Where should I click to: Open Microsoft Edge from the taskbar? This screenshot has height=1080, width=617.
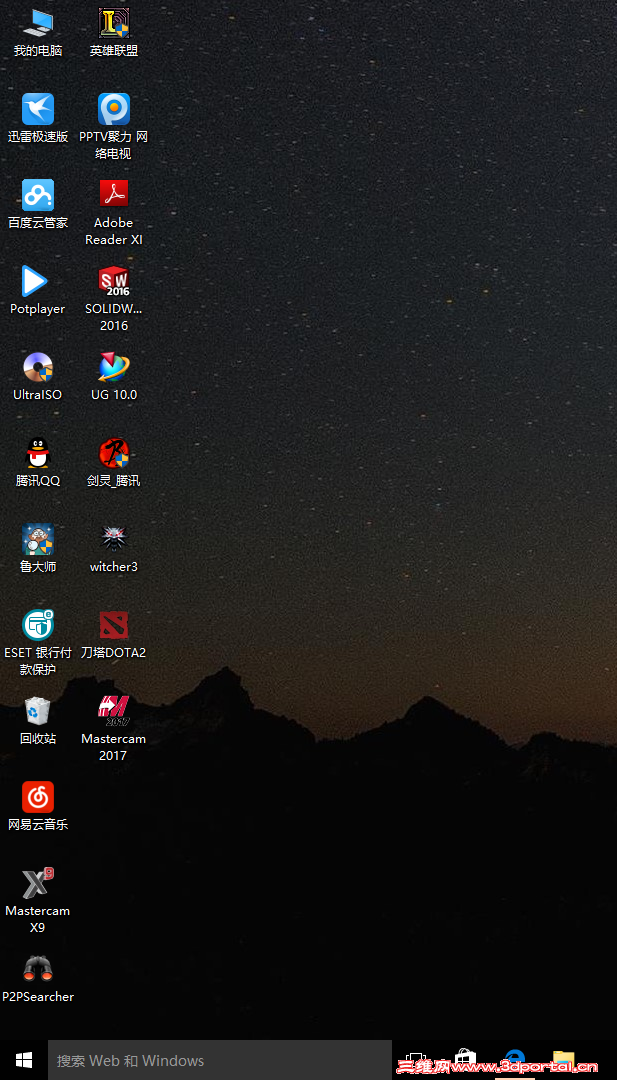(514, 1060)
